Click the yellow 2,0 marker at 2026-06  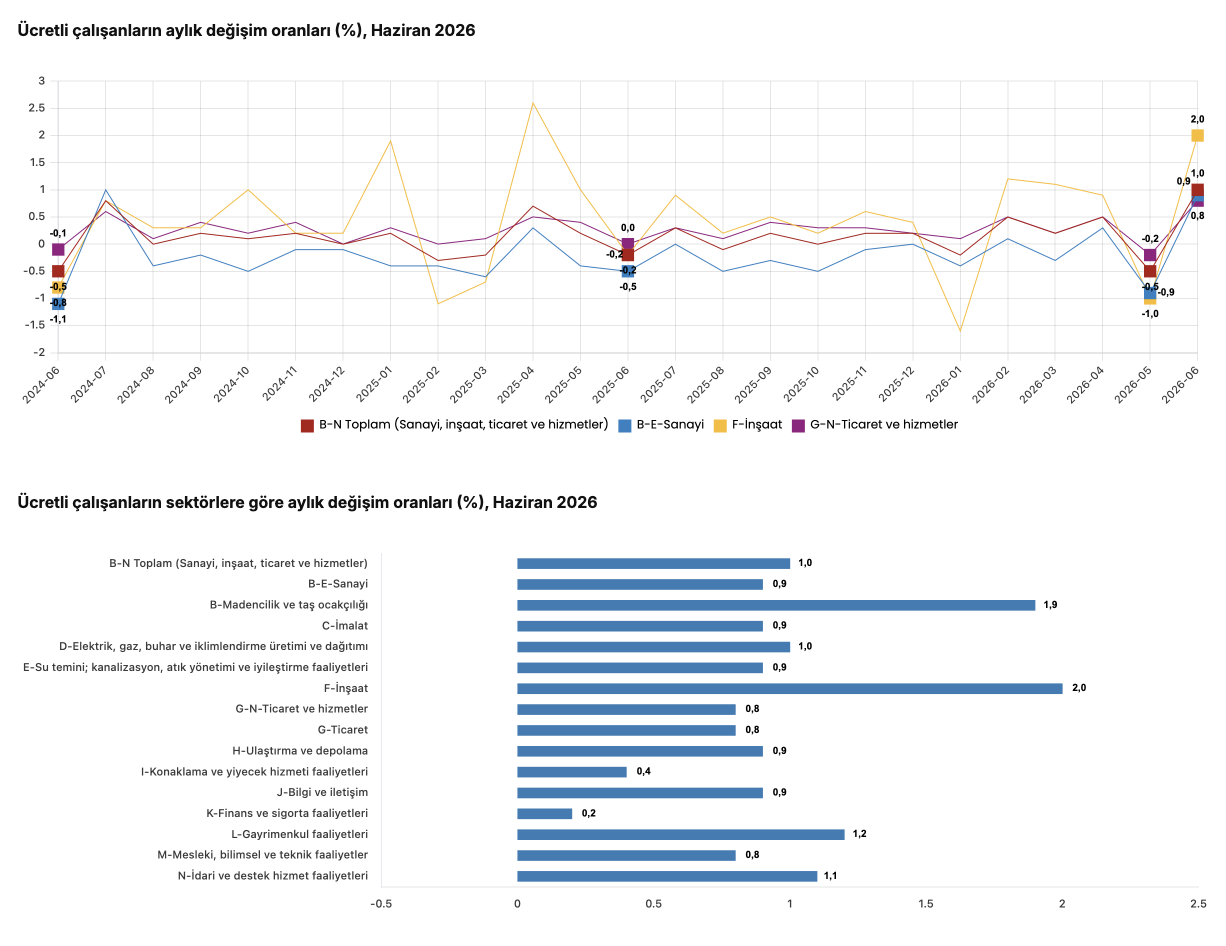[x=1197, y=135]
